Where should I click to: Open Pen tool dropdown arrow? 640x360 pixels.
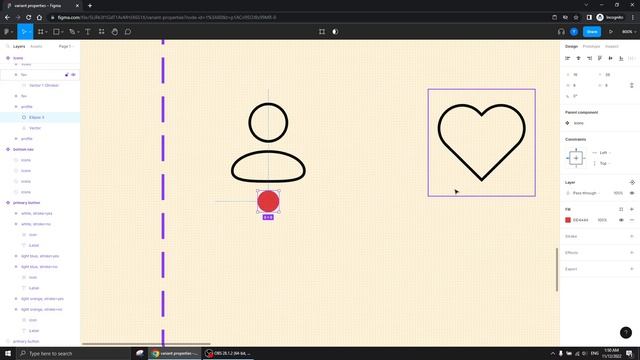[x=78, y=32]
